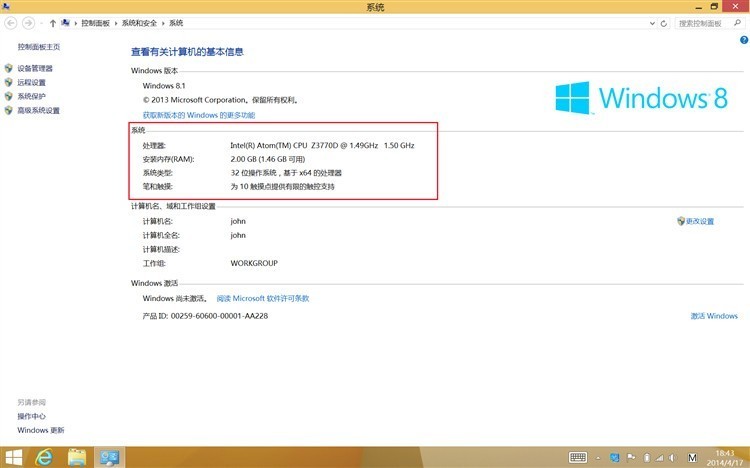Open the system menu icon in title bar
The height and width of the screenshot is (468, 750).
[x=6, y=6]
